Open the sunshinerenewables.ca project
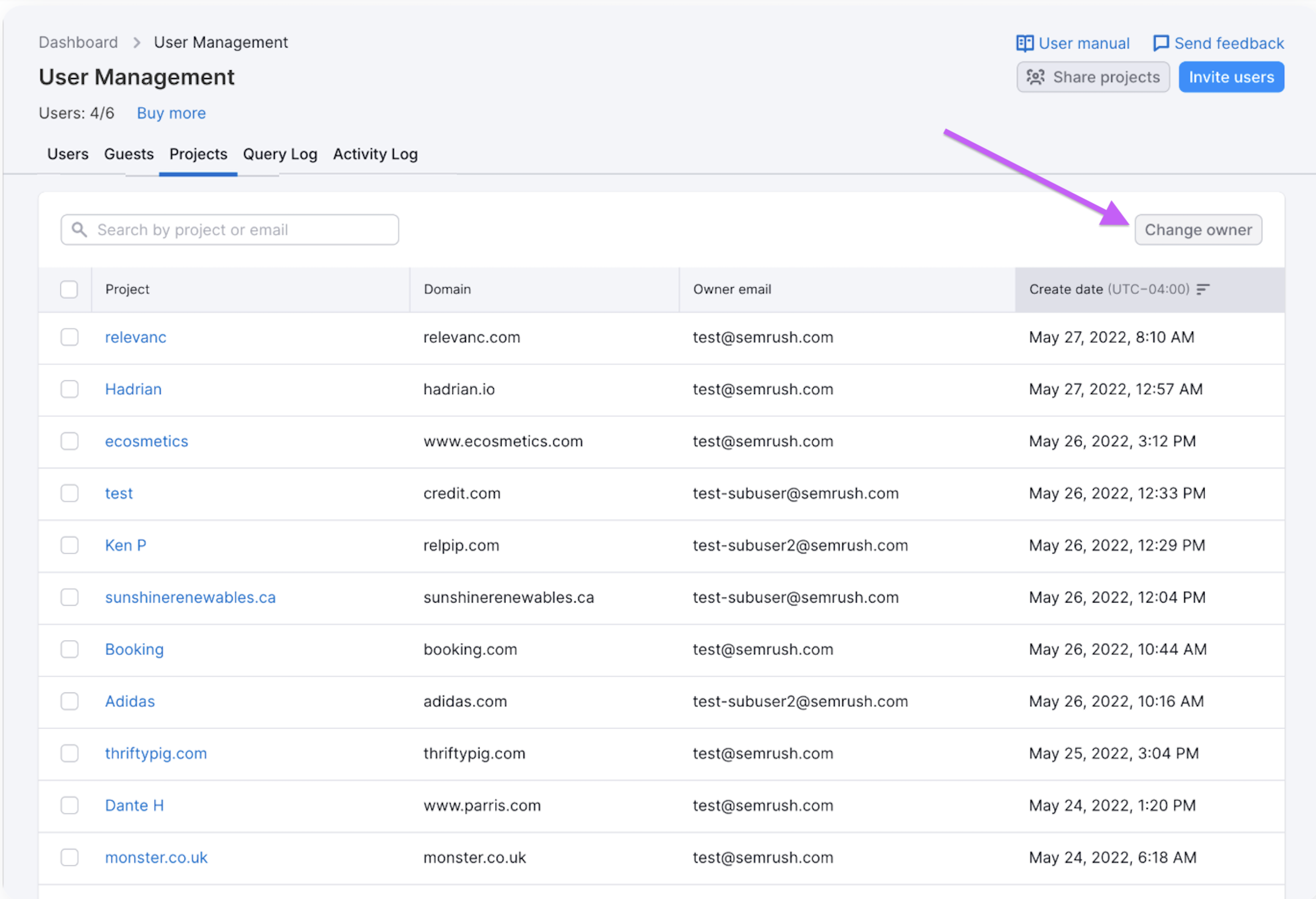This screenshot has width=1316, height=899. coord(190,597)
